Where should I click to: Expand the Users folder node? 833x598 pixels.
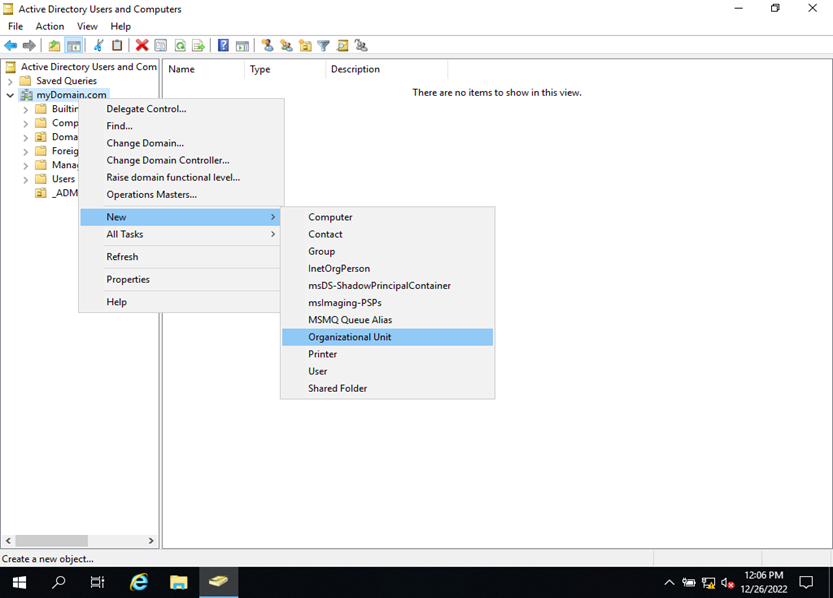[26, 180]
